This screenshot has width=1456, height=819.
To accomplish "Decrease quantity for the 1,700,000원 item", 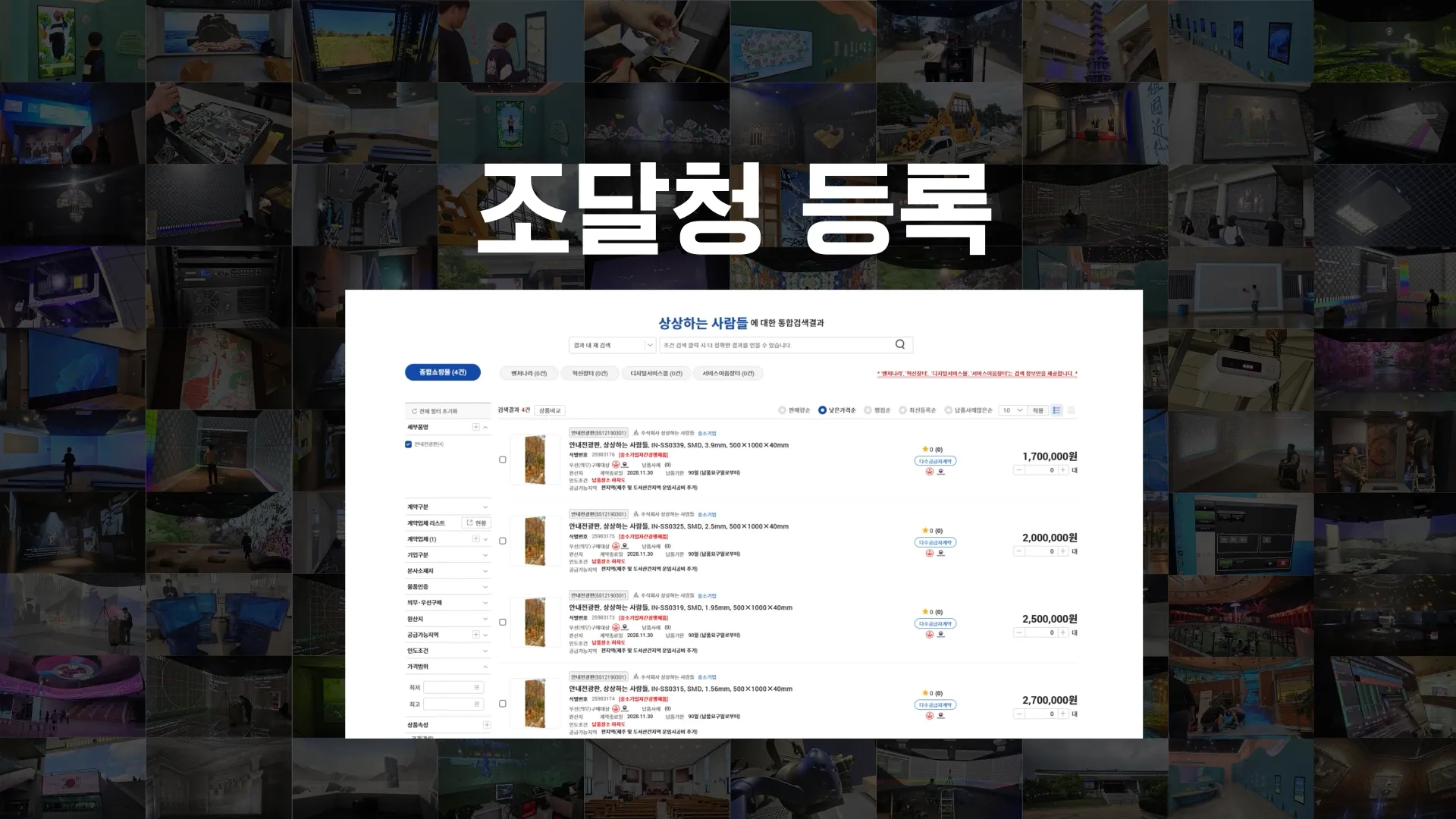I will [1019, 470].
